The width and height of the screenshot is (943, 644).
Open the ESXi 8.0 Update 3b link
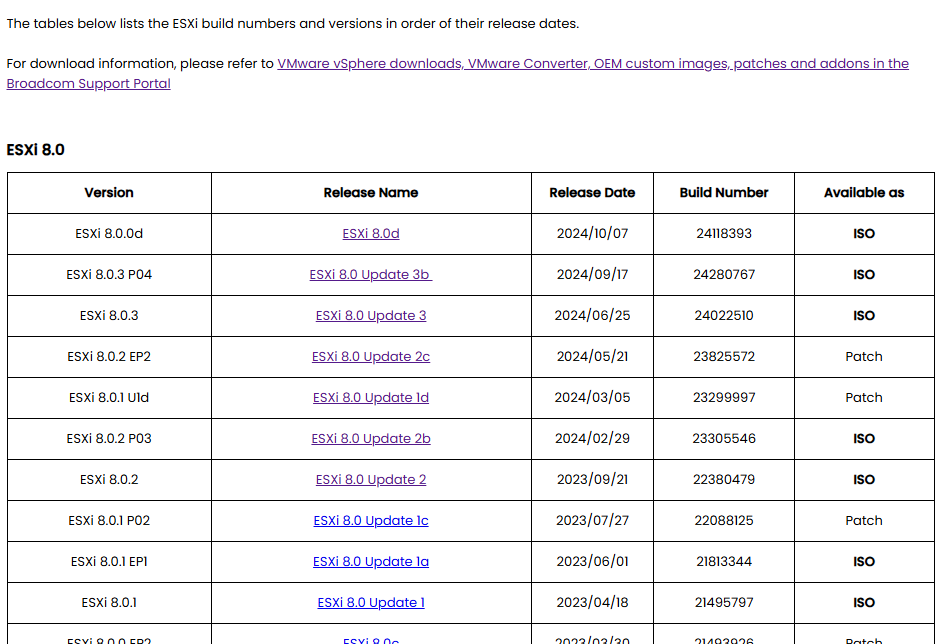370,275
